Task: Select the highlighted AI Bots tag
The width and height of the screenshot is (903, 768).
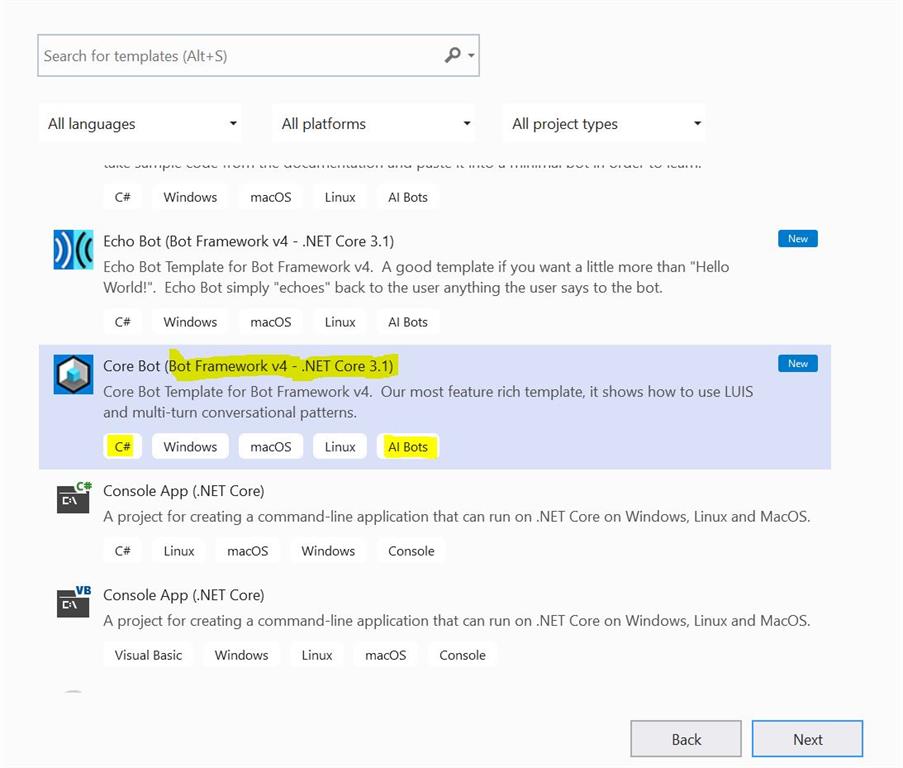Action: click(x=407, y=446)
